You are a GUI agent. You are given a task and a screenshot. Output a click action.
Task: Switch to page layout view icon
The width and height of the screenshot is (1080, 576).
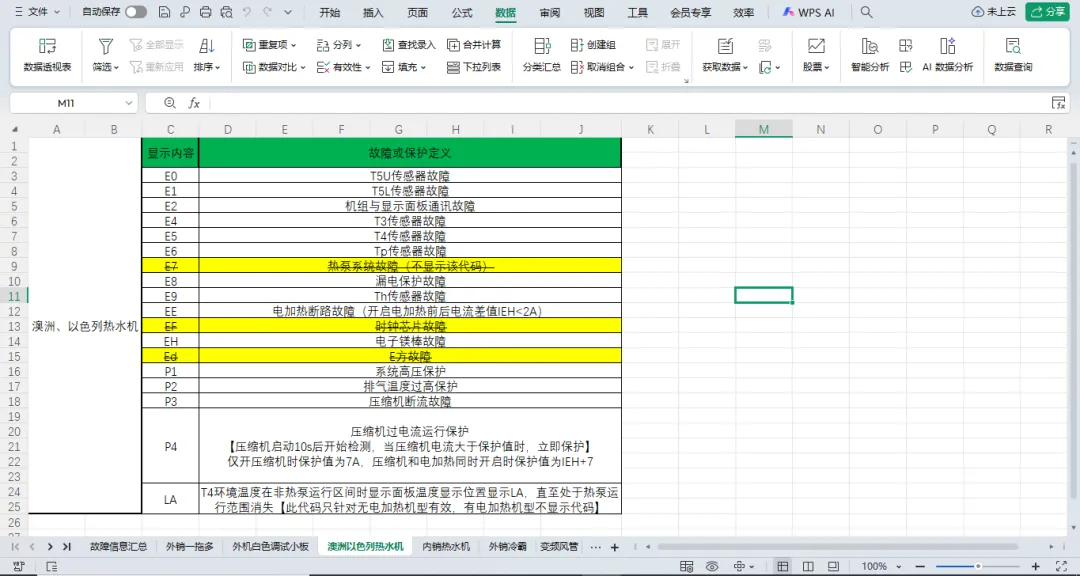[x=808, y=566]
